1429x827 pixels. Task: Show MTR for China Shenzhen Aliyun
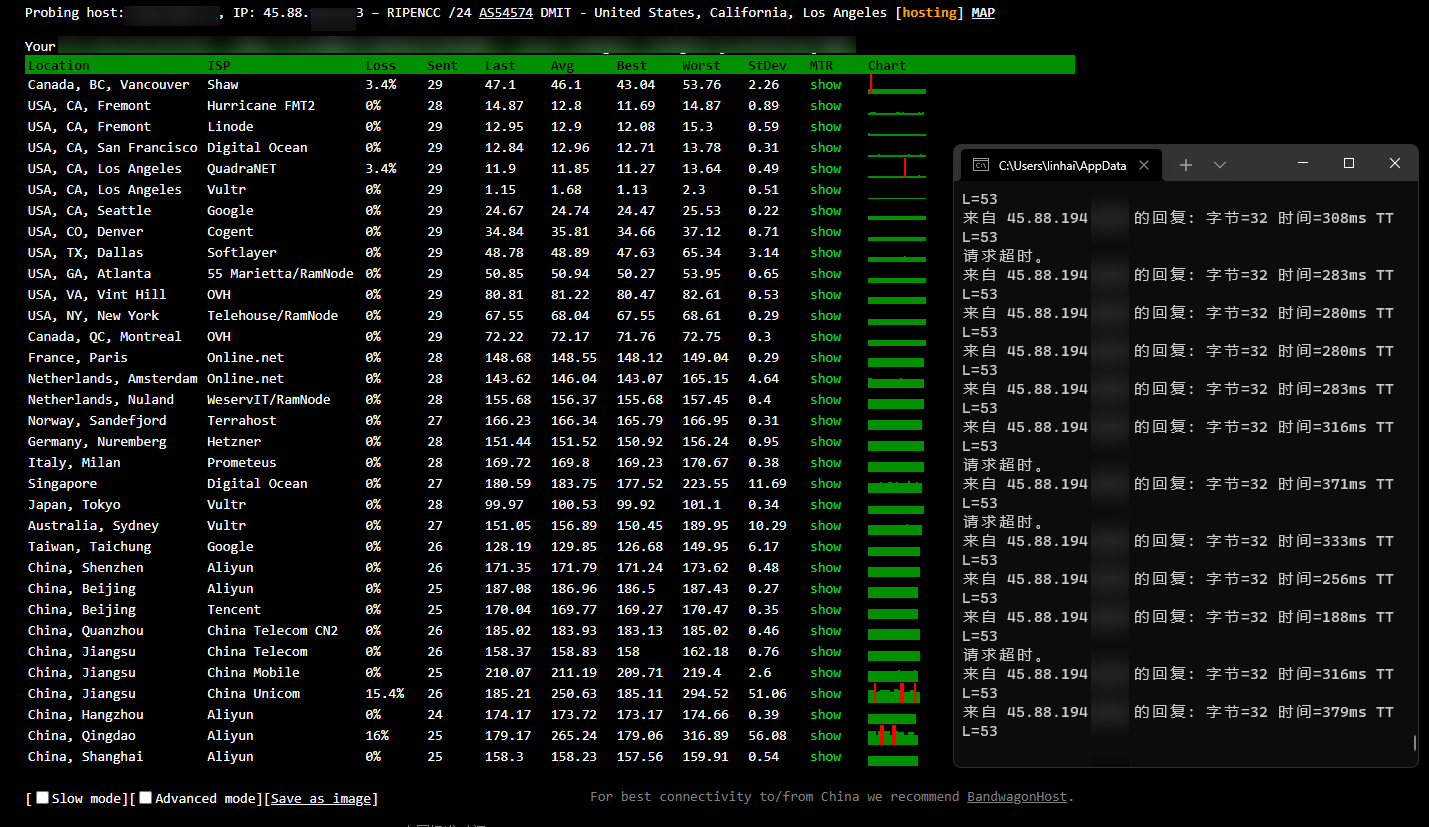click(826, 568)
